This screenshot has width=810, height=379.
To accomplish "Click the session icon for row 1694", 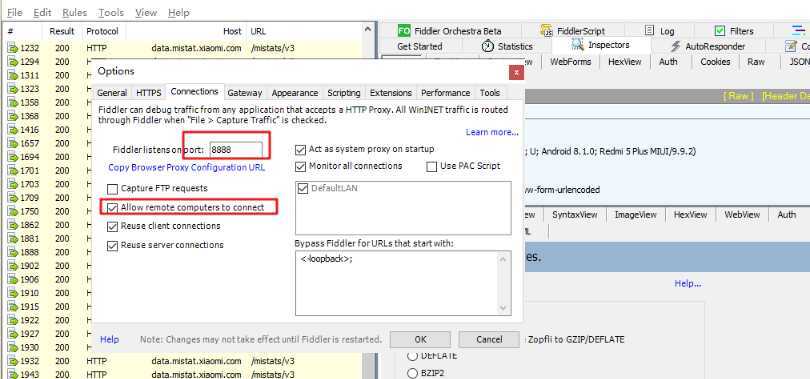I will (13, 157).
